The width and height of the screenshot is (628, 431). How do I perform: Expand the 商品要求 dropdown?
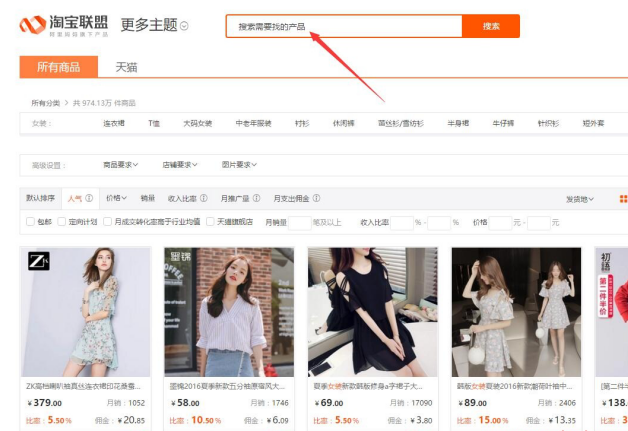click(x=121, y=165)
